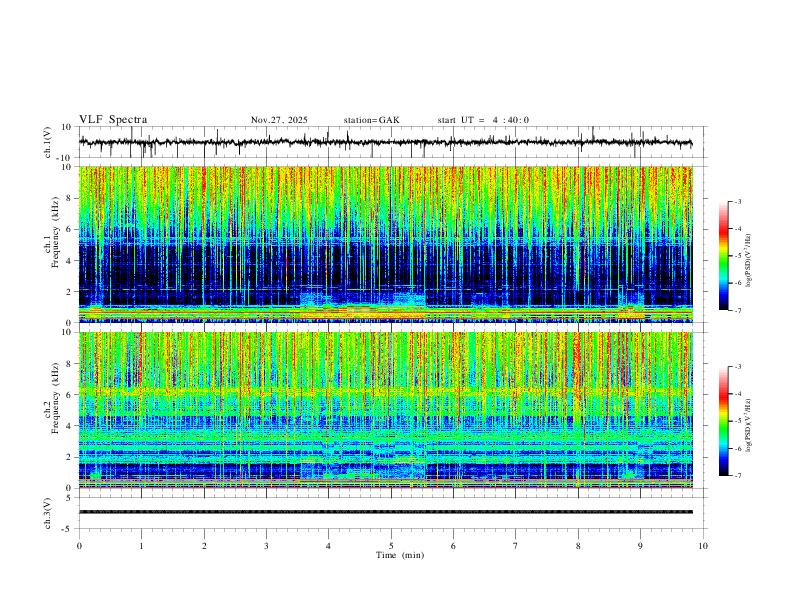The image size is (792, 612).
Task: Click the 'station=GAK' label
Action: pyautogui.click(x=371, y=120)
